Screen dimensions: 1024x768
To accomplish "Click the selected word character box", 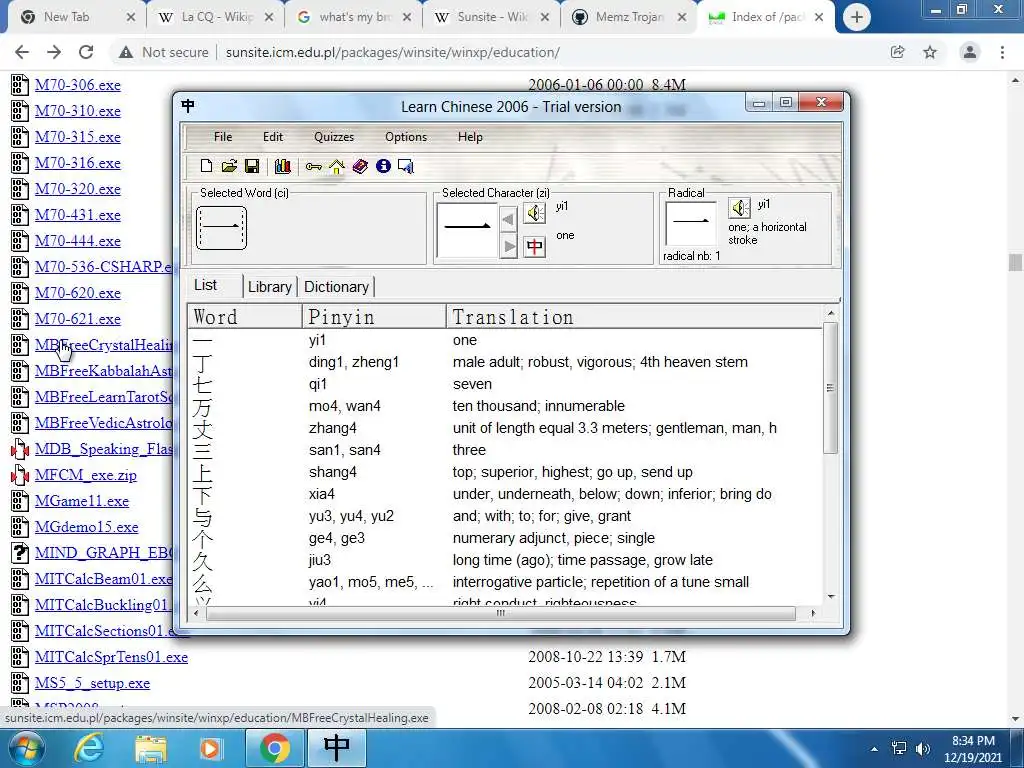I will (x=221, y=228).
